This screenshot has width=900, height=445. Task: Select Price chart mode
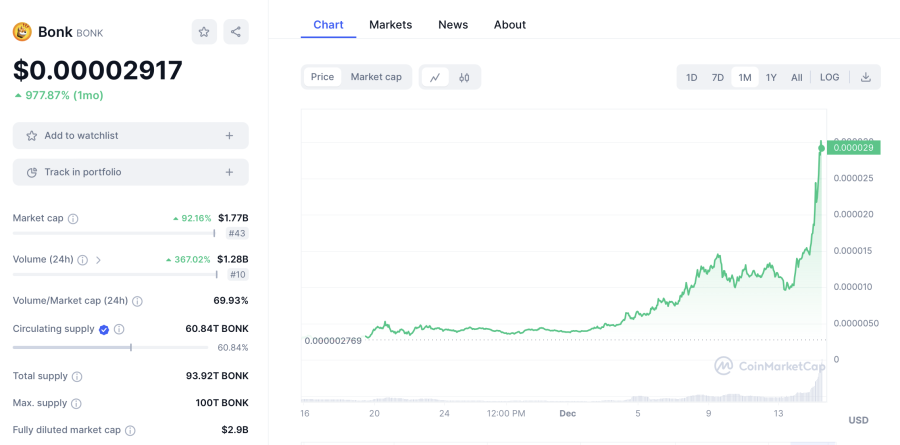pos(323,77)
